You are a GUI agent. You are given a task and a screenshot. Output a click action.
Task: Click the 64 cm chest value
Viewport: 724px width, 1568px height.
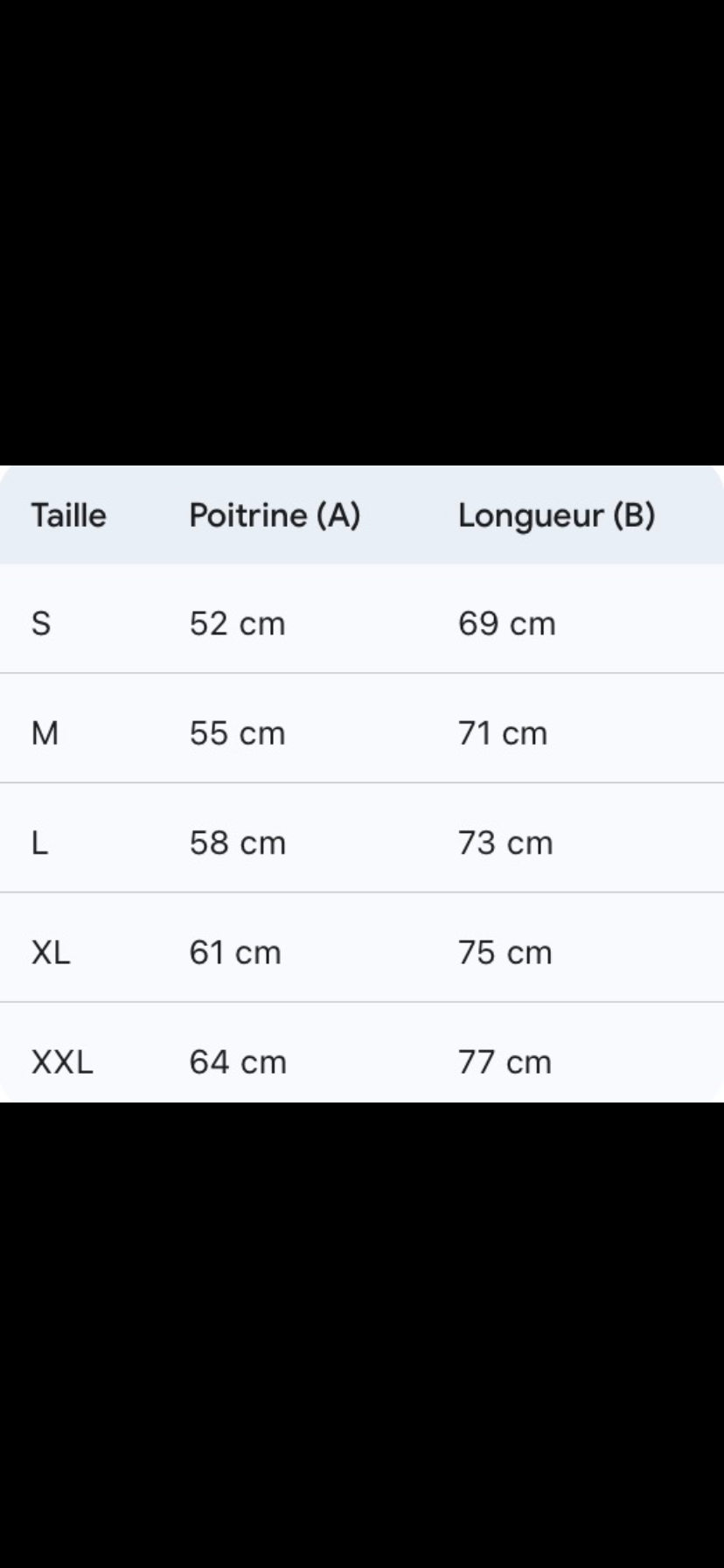(238, 1062)
